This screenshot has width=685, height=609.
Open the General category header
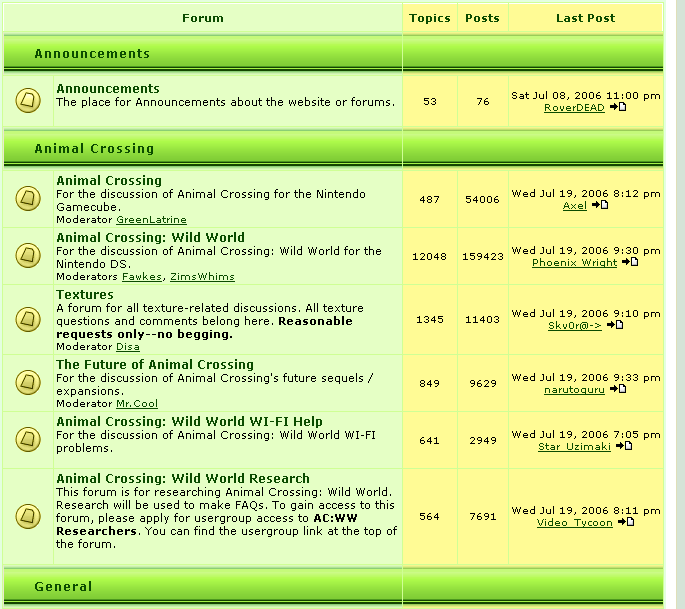click(63, 587)
